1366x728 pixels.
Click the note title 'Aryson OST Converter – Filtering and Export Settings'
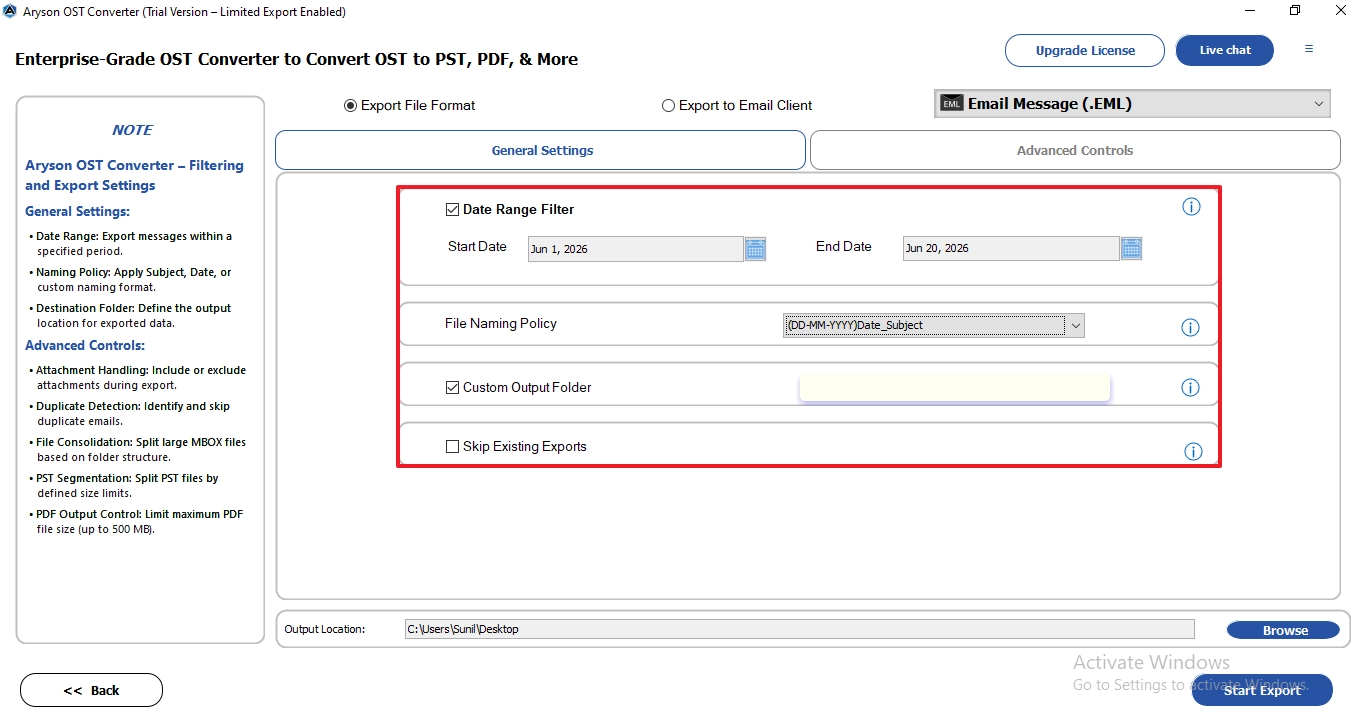[134, 175]
